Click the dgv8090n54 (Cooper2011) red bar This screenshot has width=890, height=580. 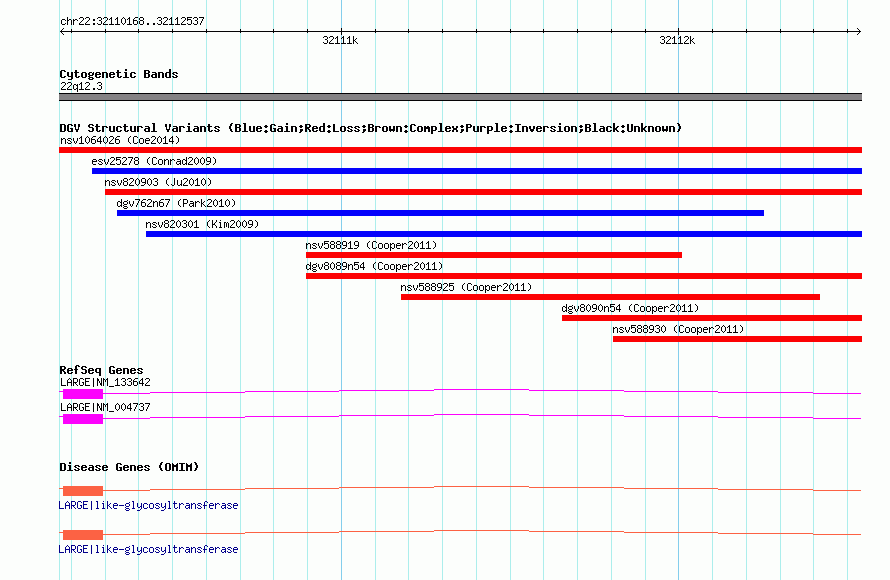712,318
